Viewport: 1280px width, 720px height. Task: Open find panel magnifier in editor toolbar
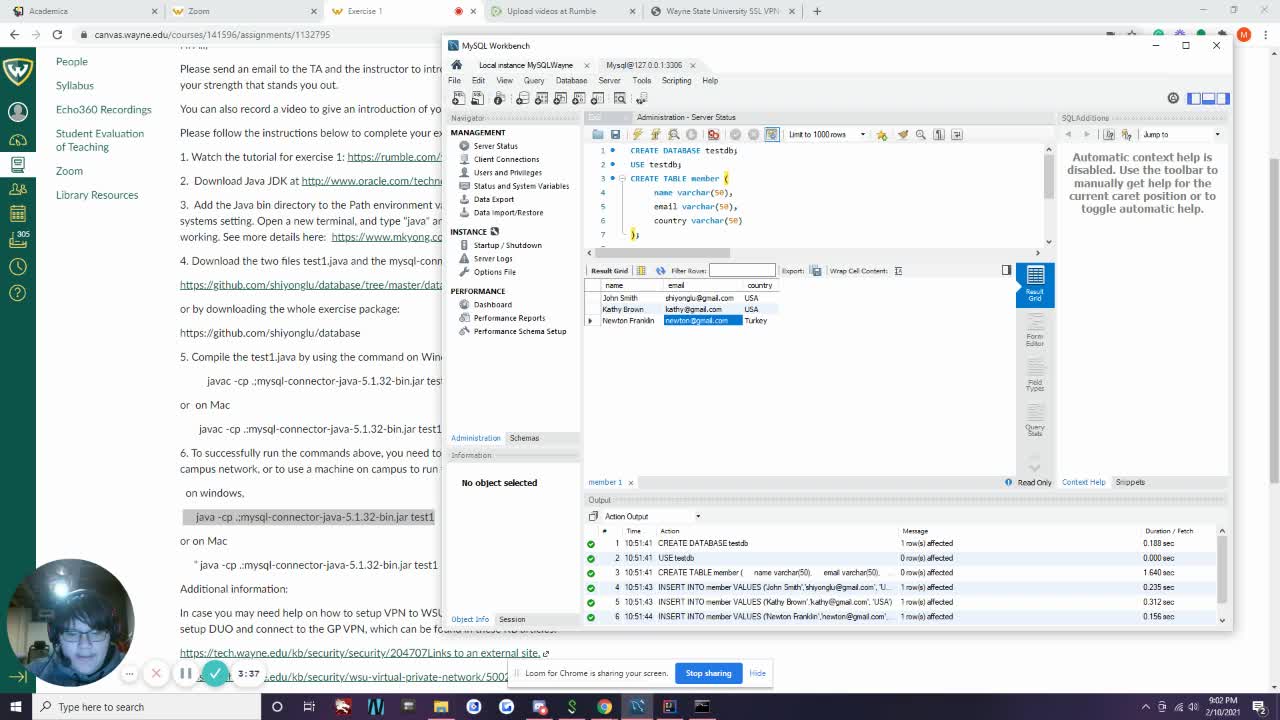921,134
